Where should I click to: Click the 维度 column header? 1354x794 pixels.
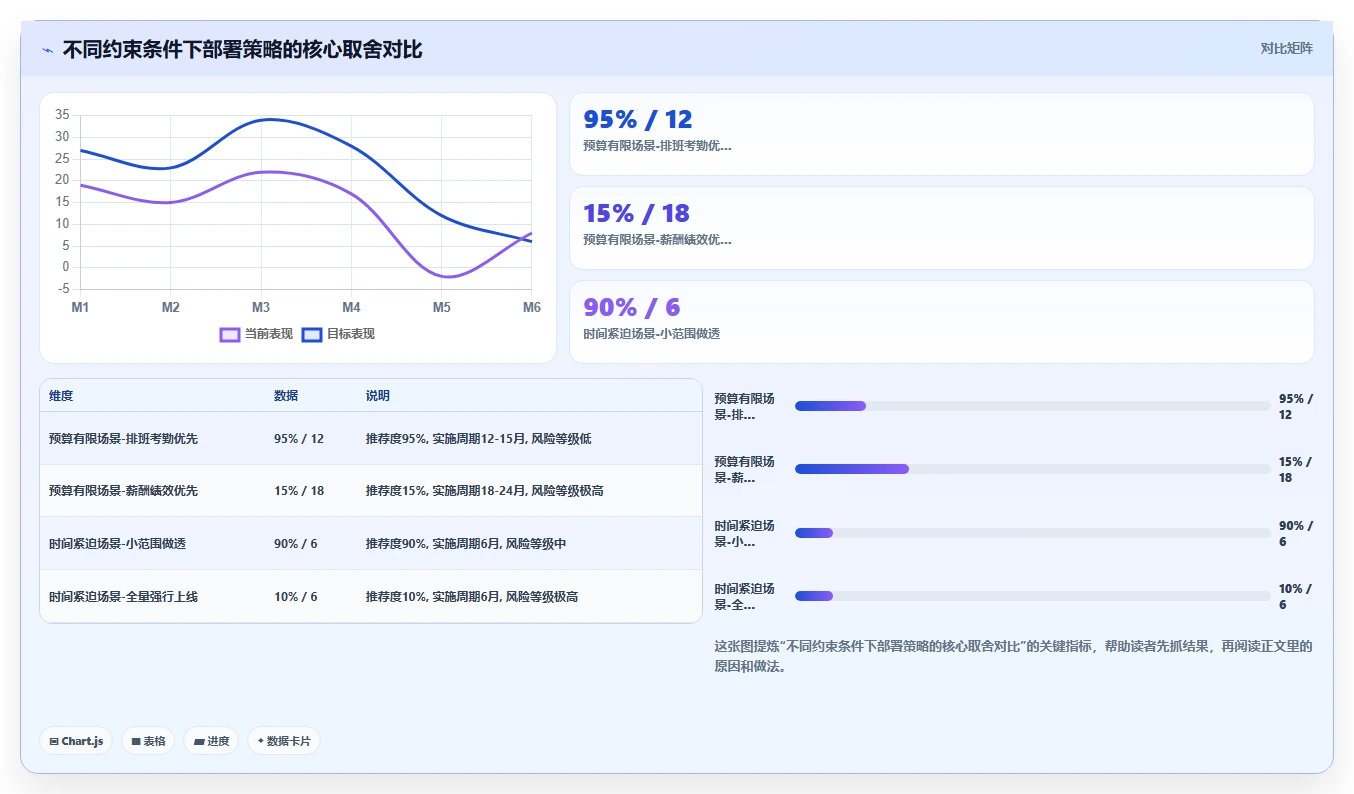pyautogui.click(x=61, y=396)
